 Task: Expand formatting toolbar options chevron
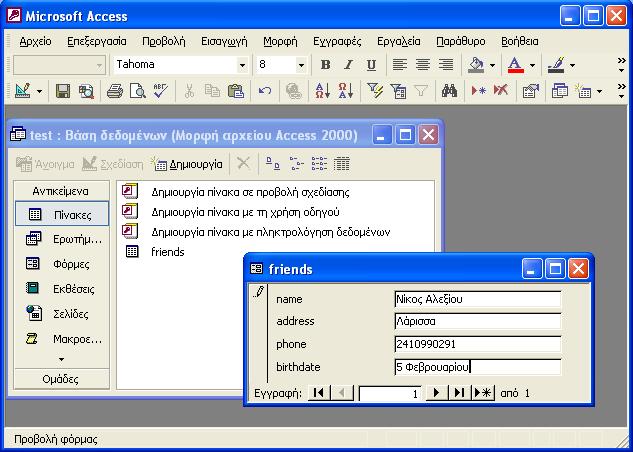coord(621,65)
